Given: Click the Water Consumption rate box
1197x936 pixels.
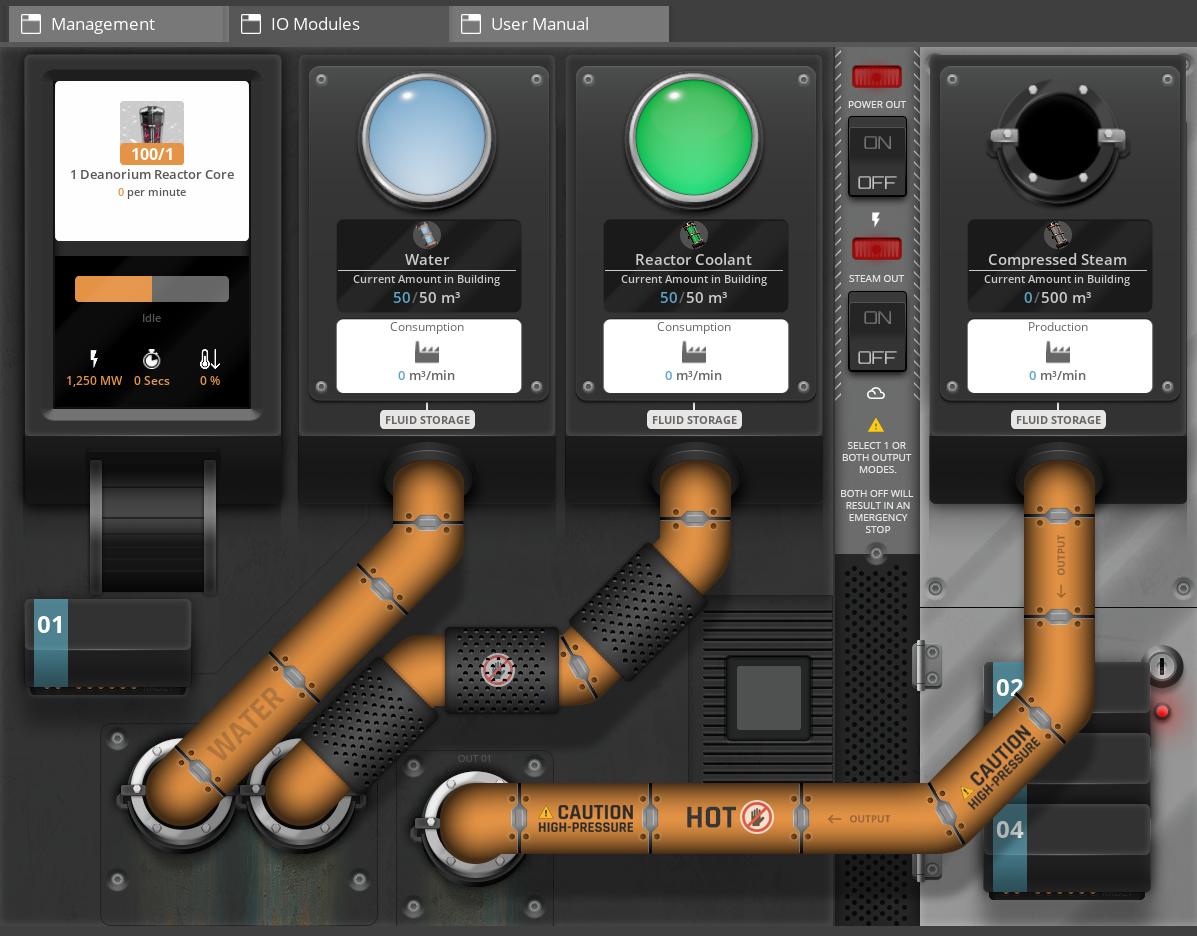Looking at the screenshot, I should tap(429, 356).
